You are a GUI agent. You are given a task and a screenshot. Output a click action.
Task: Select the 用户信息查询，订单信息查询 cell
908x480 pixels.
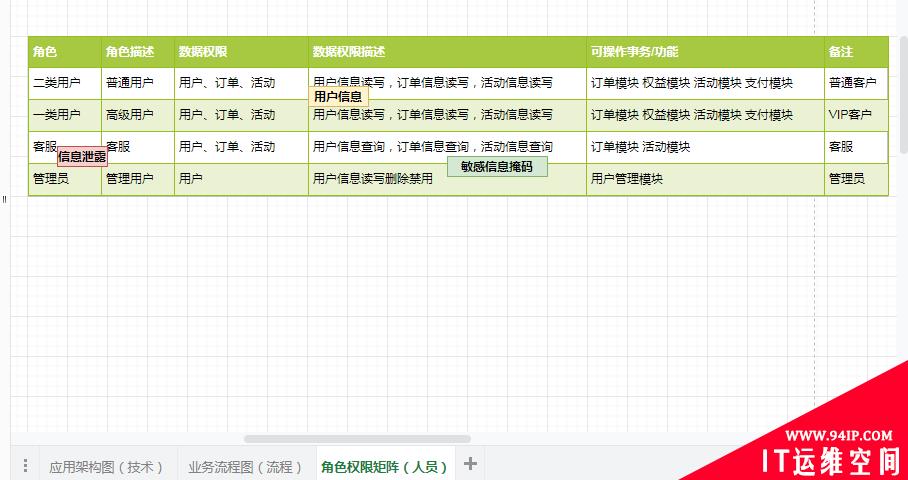448,147
